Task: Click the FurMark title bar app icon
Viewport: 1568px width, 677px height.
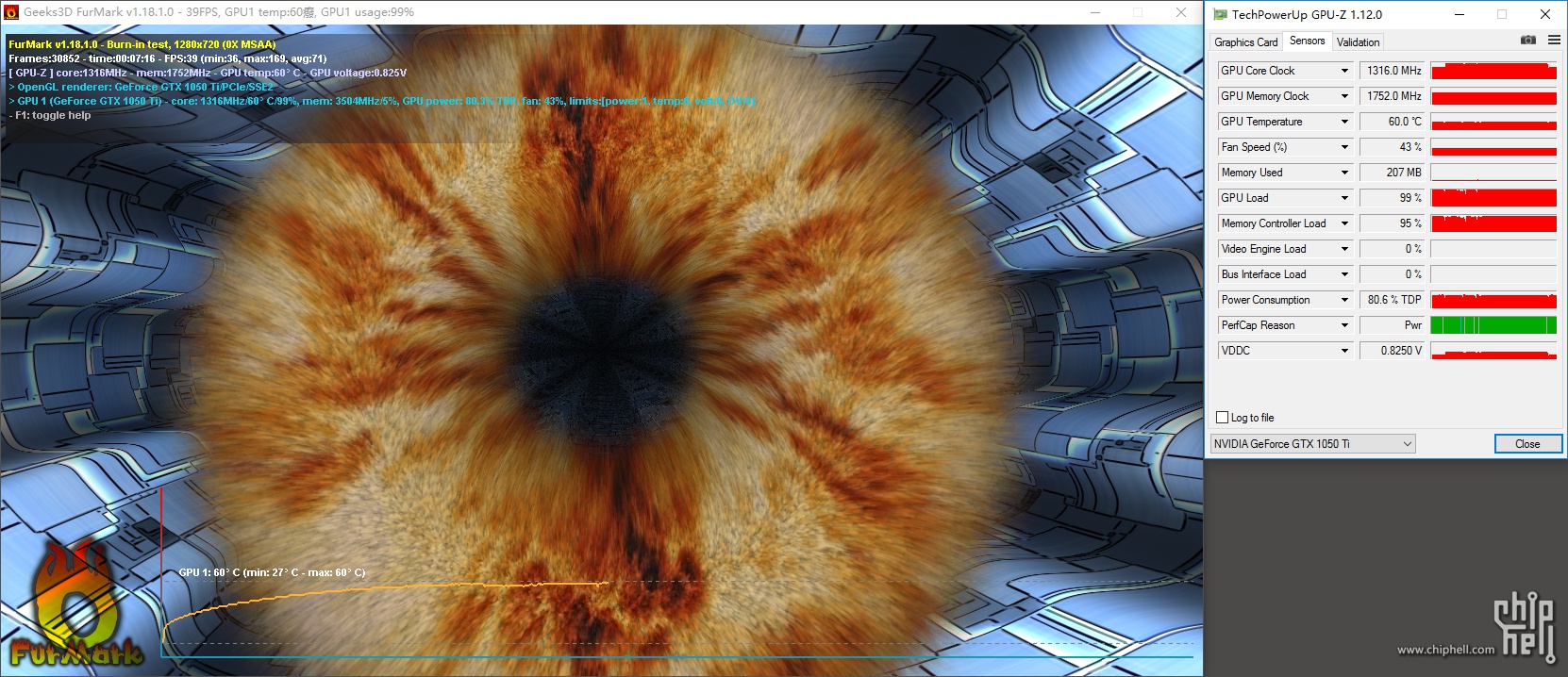Action: [x=11, y=12]
